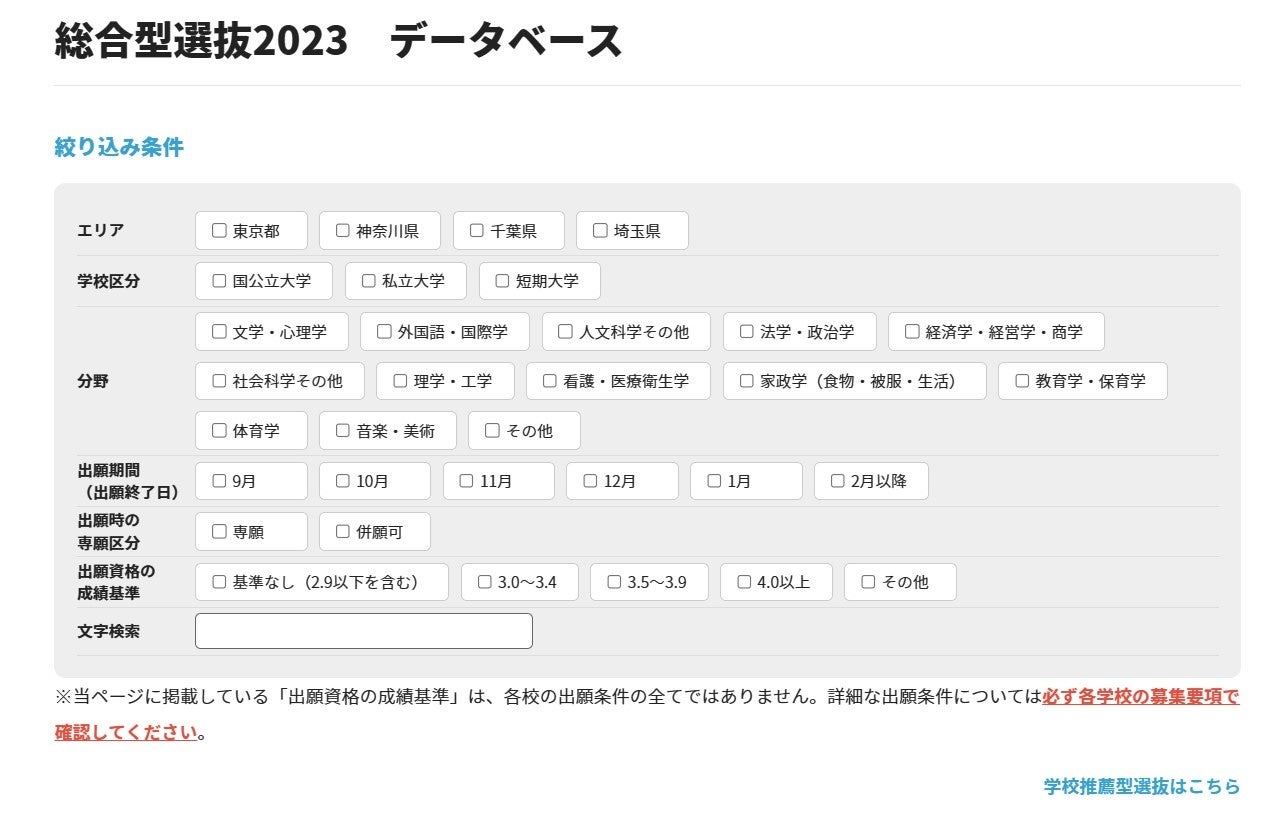
Task: Select the 10月 deadline checkbox
Action: pyautogui.click(x=343, y=481)
